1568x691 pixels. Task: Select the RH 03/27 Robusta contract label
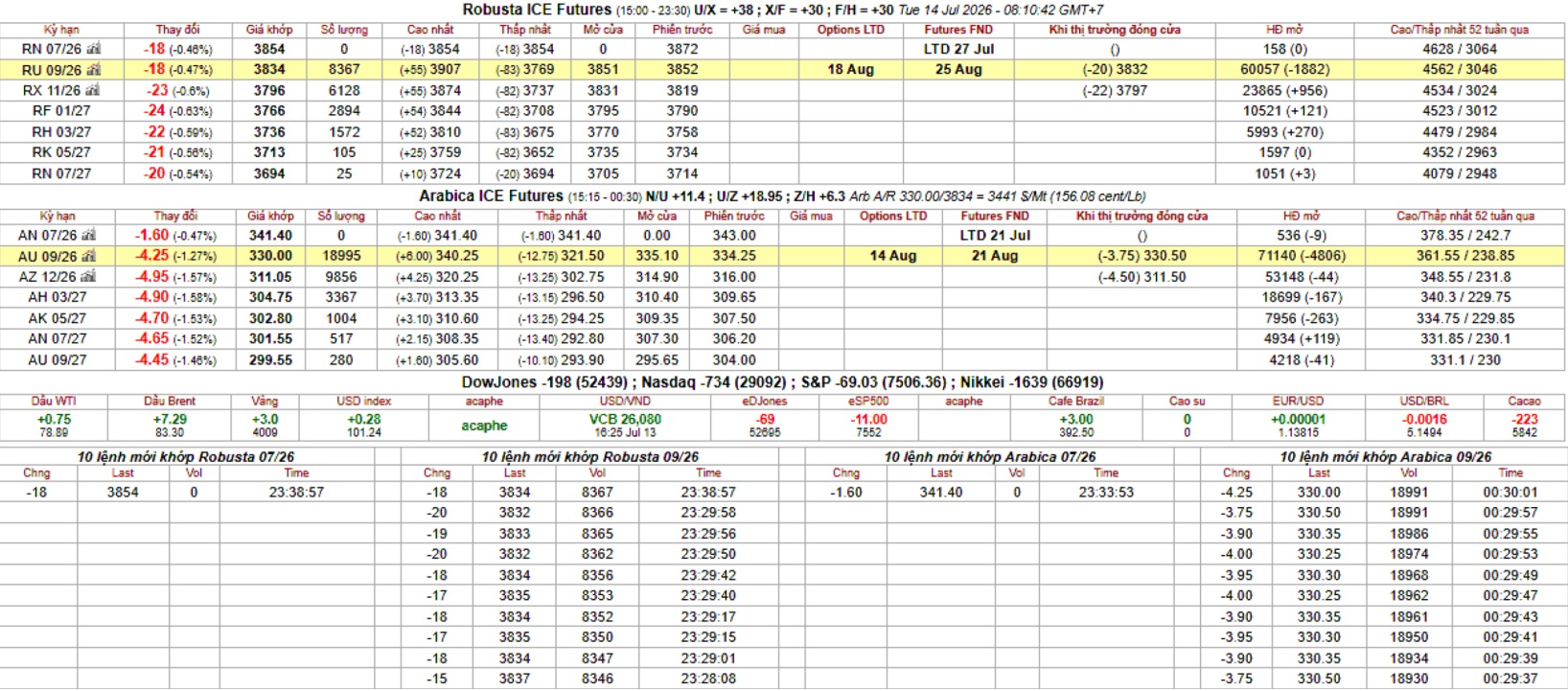[x=61, y=132]
